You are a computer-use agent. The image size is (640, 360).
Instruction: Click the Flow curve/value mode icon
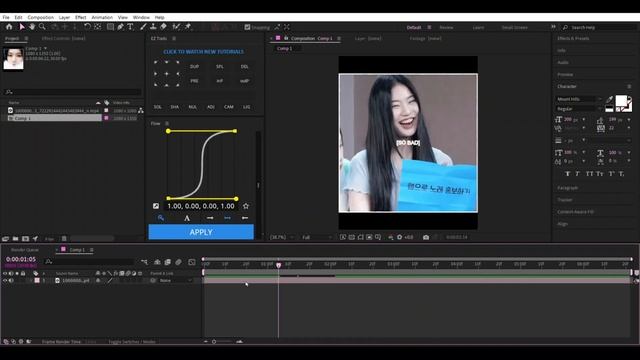point(156,206)
